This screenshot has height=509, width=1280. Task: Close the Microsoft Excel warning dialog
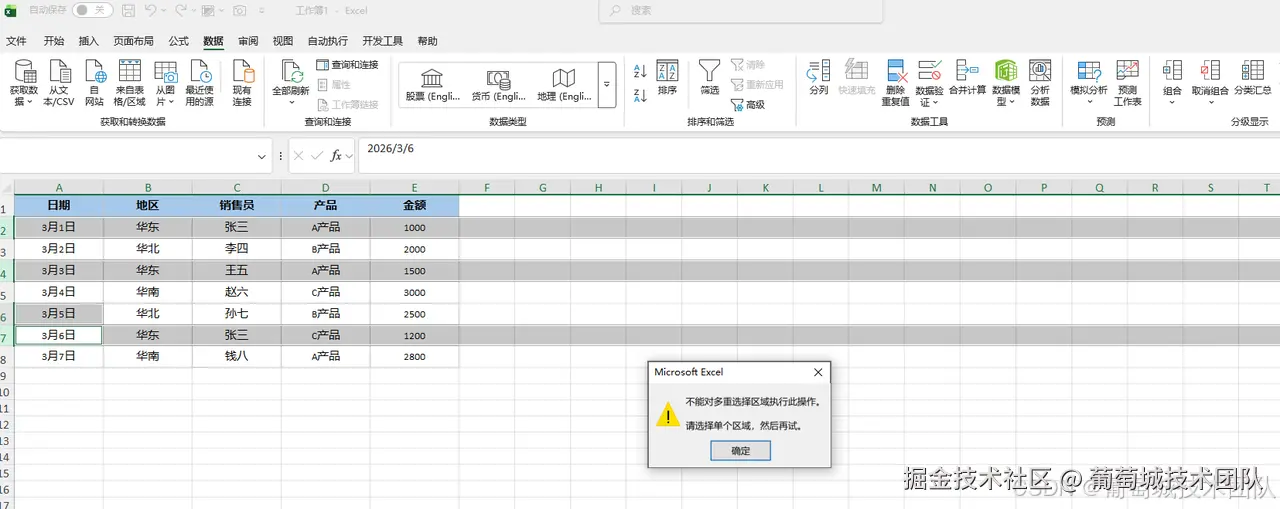(x=818, y=372)
